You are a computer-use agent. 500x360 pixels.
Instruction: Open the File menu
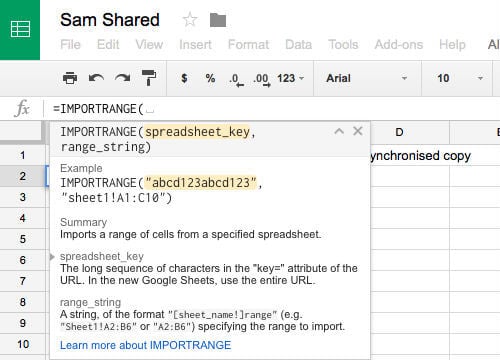(x=70, y=44)
